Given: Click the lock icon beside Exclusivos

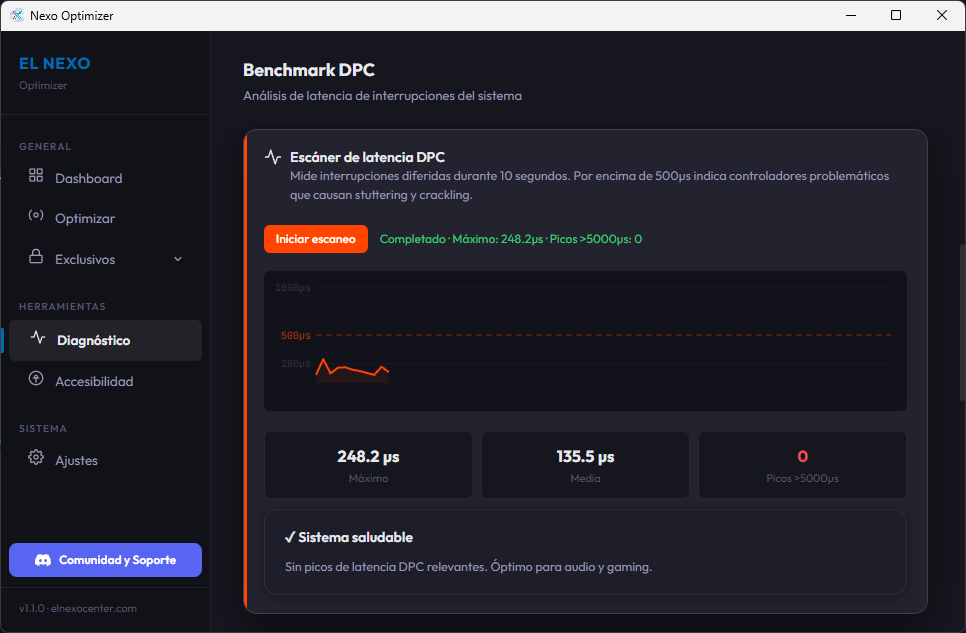Looking at the screenshot, I should (x=35, y=259).
